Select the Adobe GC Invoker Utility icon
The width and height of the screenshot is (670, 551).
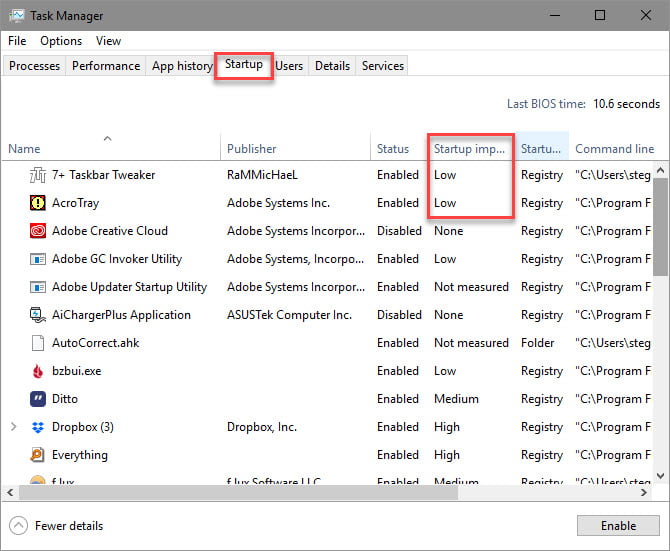click(x=38, y=259)
